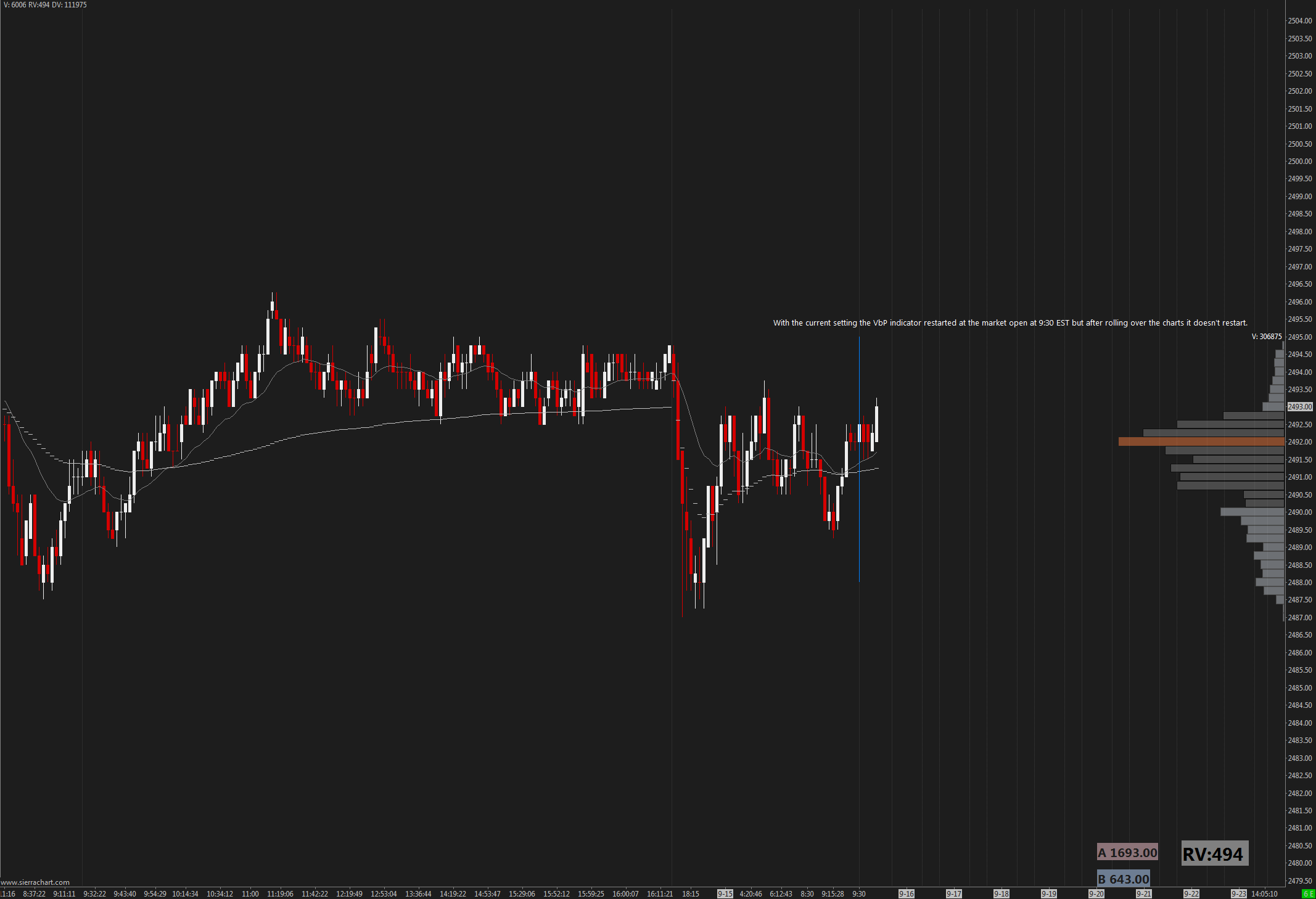1316x899 pixels.
Task: Click the 9-20 date marker on time axis
Action: tap(1096, 893)
